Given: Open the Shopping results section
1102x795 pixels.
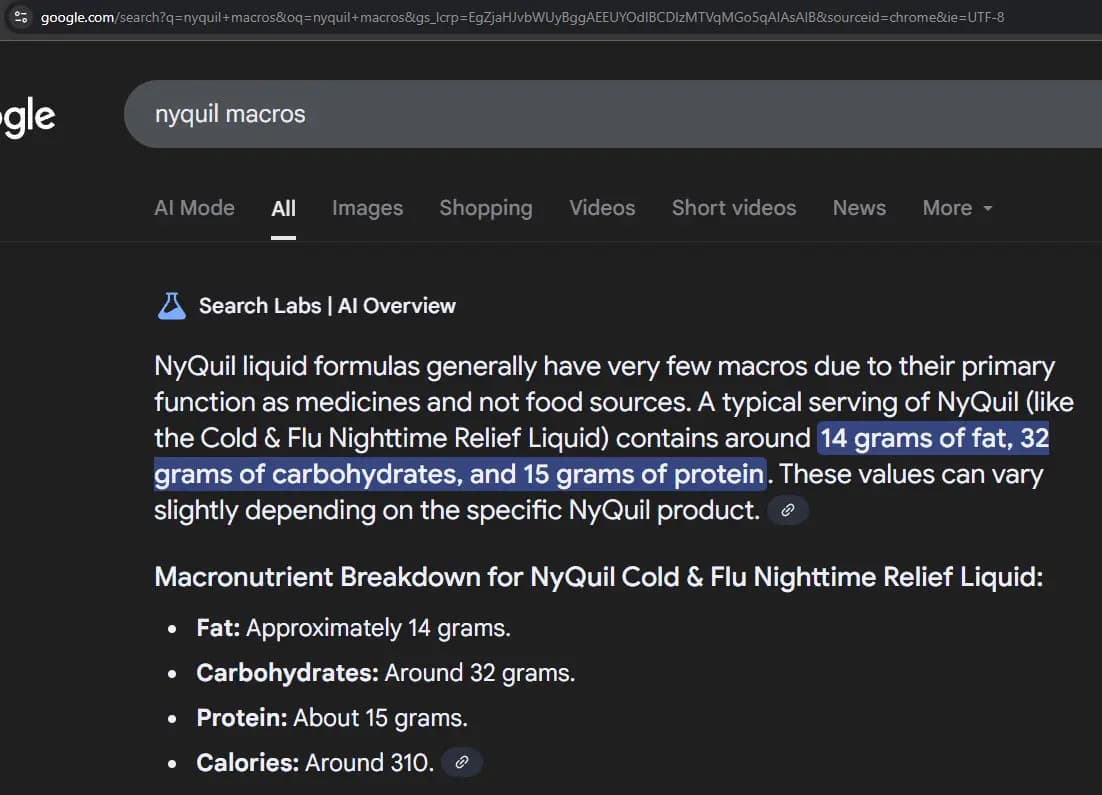Looking at the screenshot, I should click(x=486, y=208).
